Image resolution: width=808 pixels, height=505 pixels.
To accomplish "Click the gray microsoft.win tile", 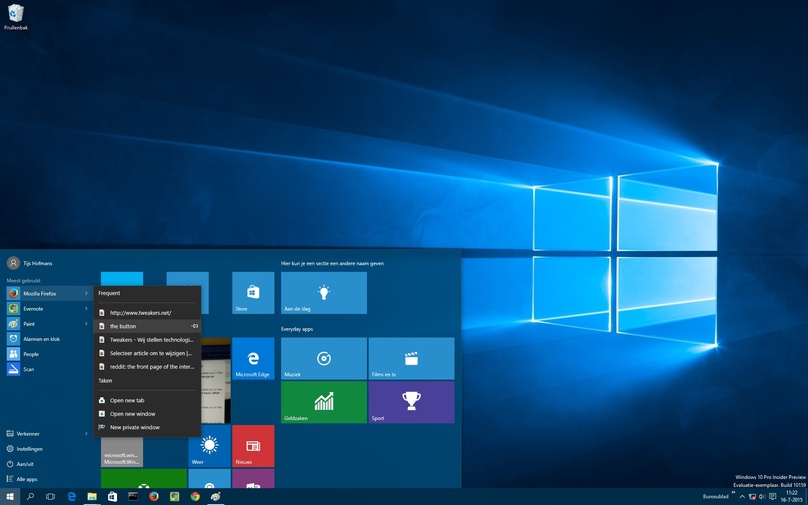I will [x=122, y=452].
